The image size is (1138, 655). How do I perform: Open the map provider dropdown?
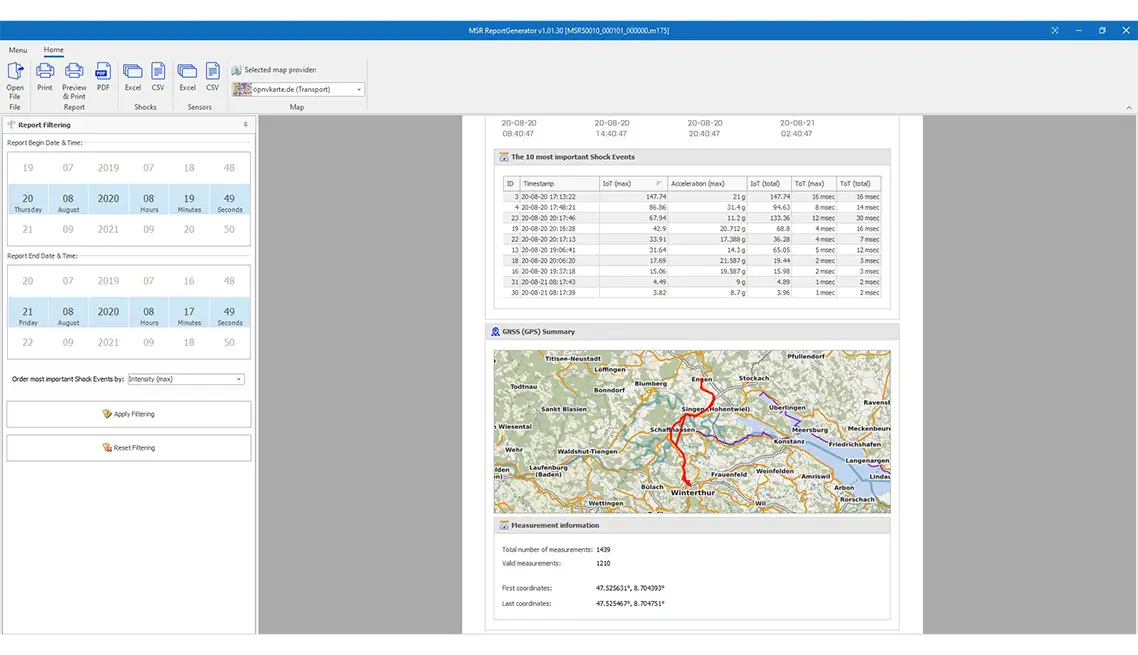(x=359, y=90)
